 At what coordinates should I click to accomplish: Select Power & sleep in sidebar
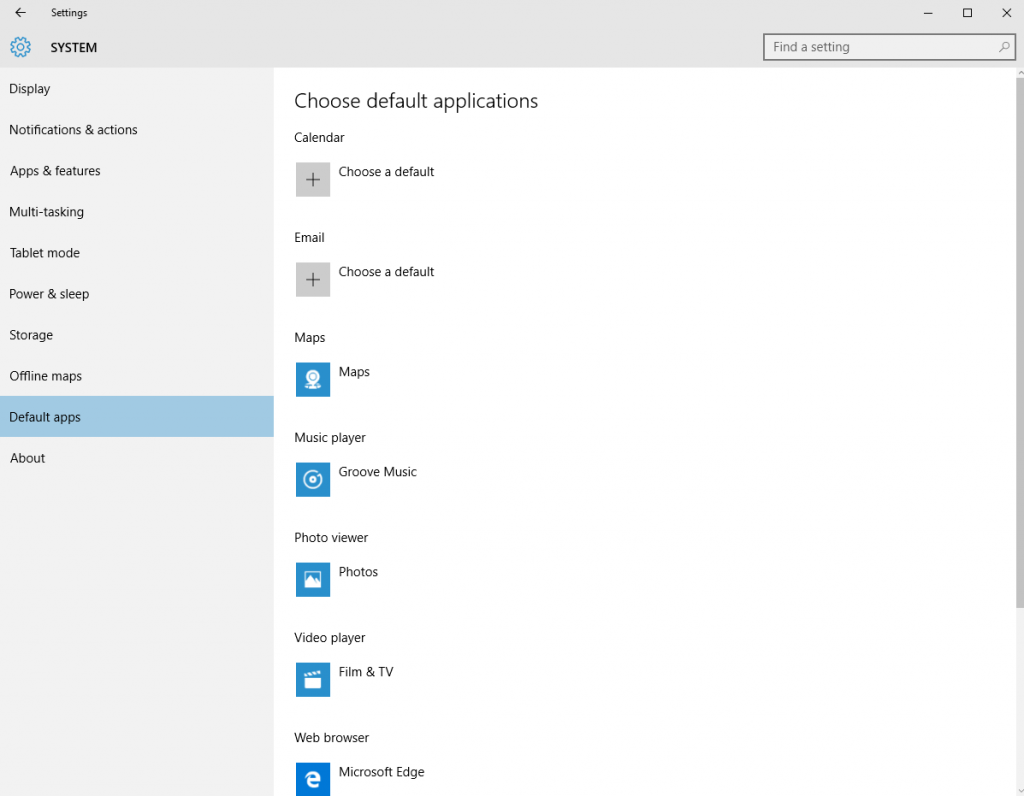point(136,294)
